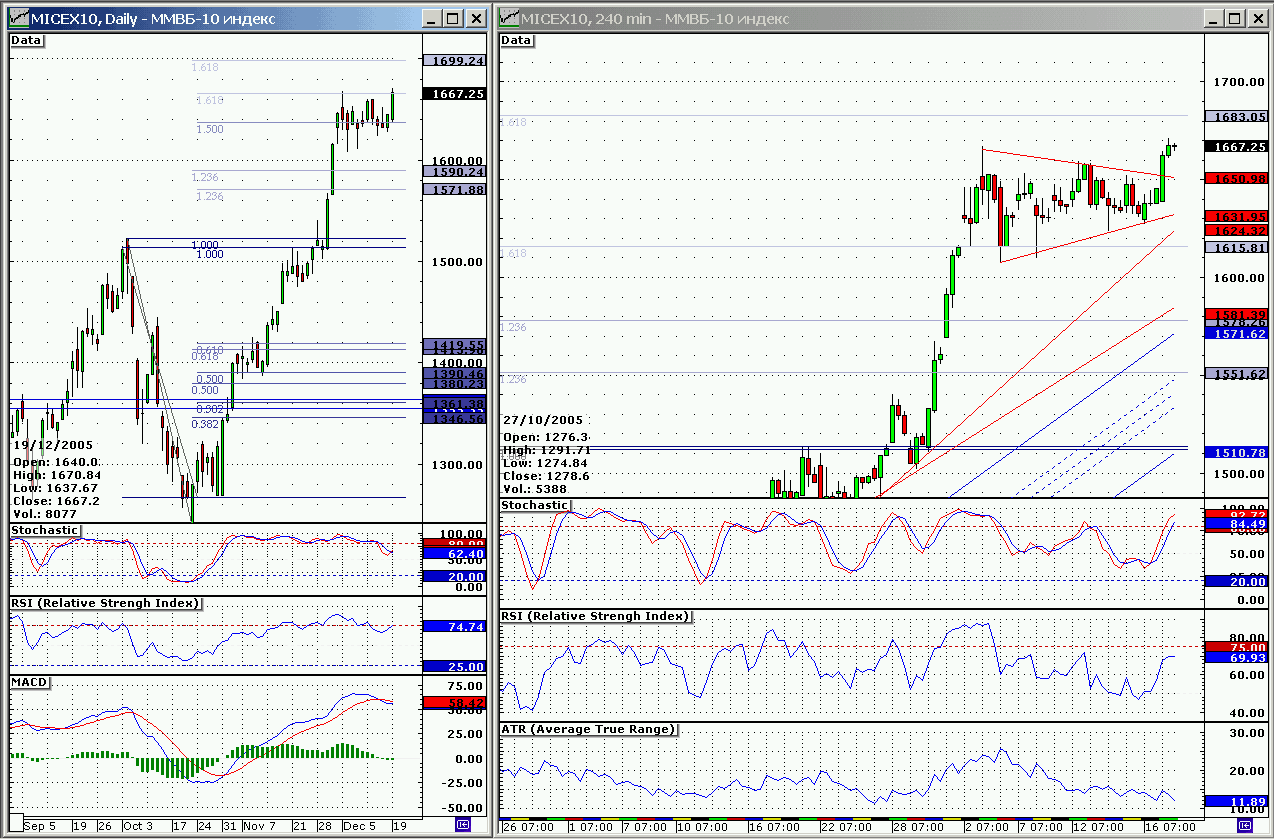Click the 1624.32 red price label
The height and width of the screenshot is (839, 1274).
(1237, 231)
